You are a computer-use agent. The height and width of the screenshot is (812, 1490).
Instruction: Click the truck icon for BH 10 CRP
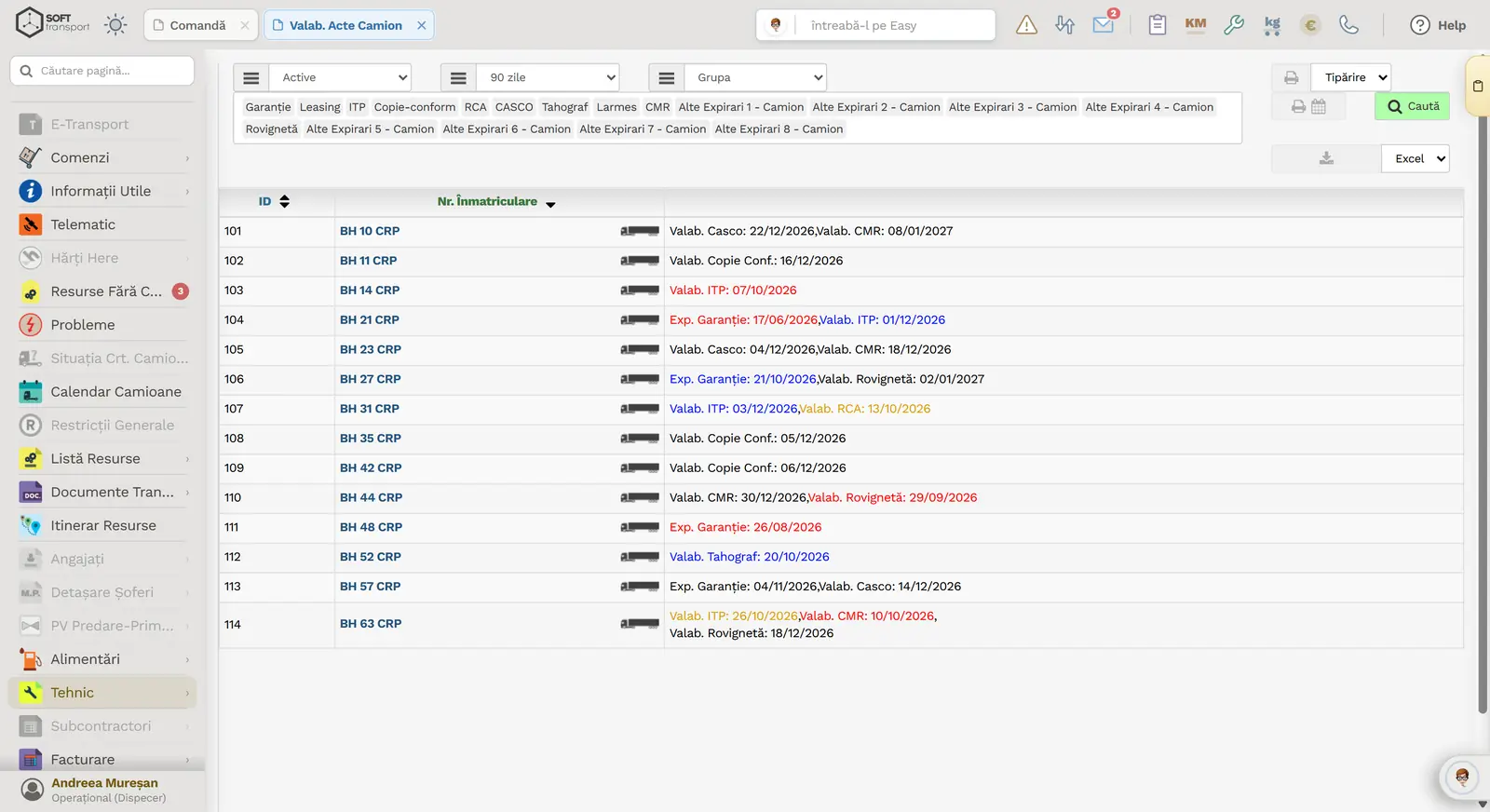[640, 231]
